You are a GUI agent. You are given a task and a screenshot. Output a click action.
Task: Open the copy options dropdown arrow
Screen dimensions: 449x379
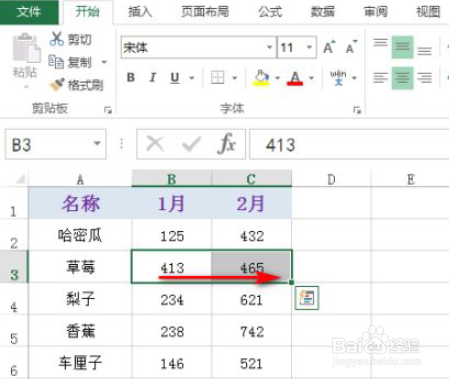click(104, 62)
